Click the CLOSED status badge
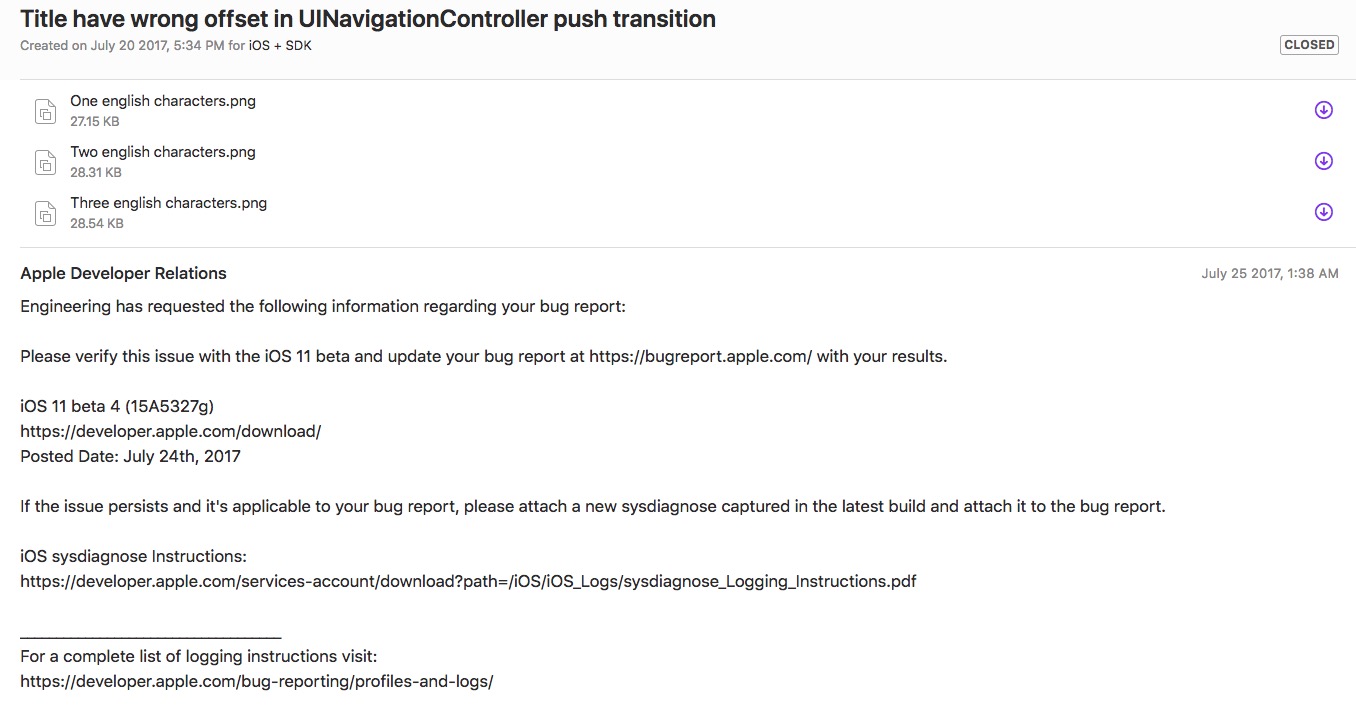The width and height of the screenshot is (1356, 709). tap(1309, 45)
